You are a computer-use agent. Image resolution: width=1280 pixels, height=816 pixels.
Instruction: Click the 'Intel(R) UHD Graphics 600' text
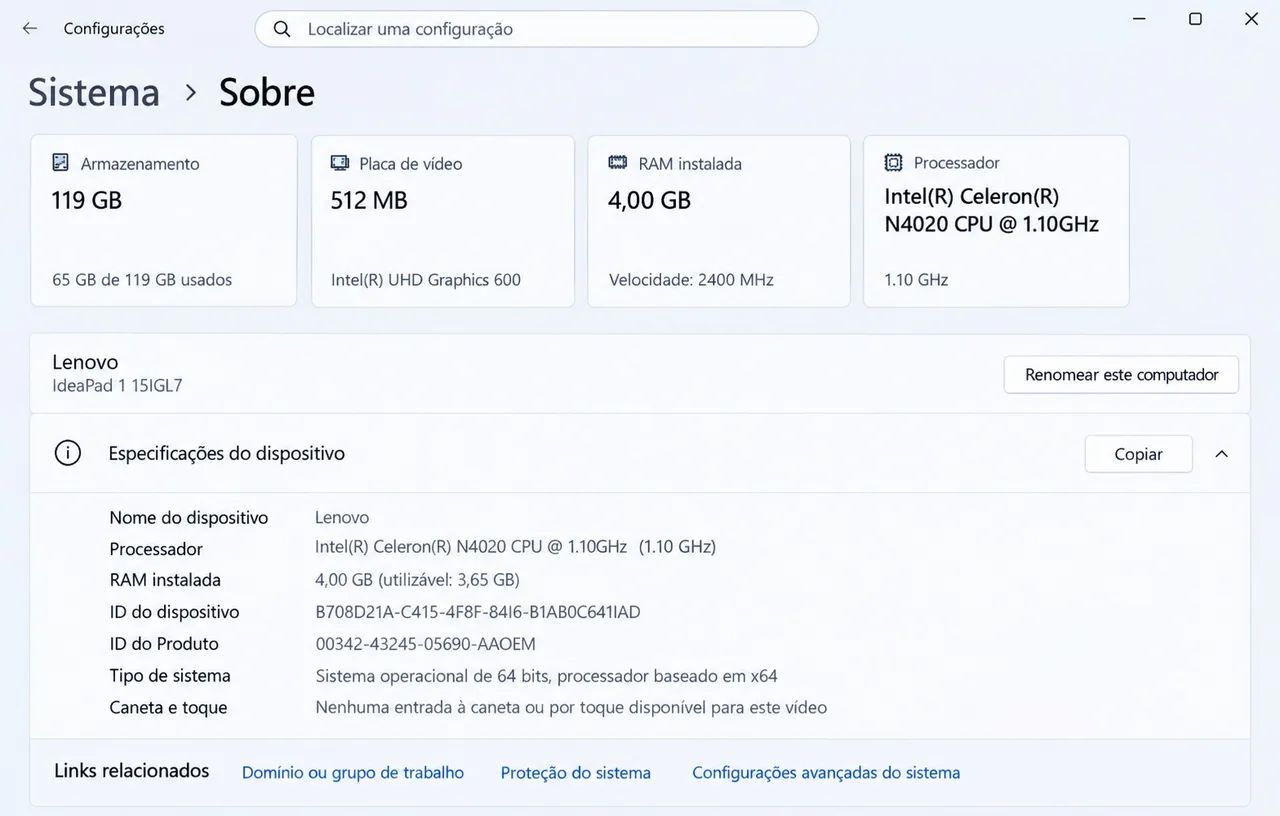(426, 280)
